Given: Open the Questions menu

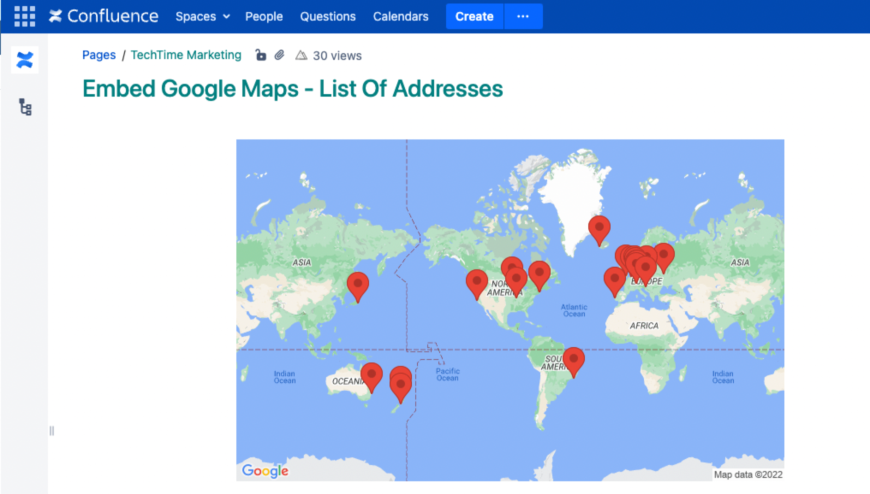Looking at the screenshot, I should tap(327, 17).
